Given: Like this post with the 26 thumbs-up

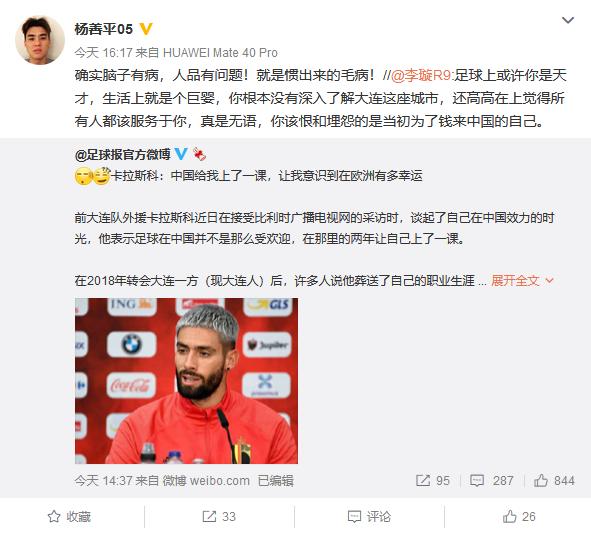Looking at the screenshot, I should point(519,516).
